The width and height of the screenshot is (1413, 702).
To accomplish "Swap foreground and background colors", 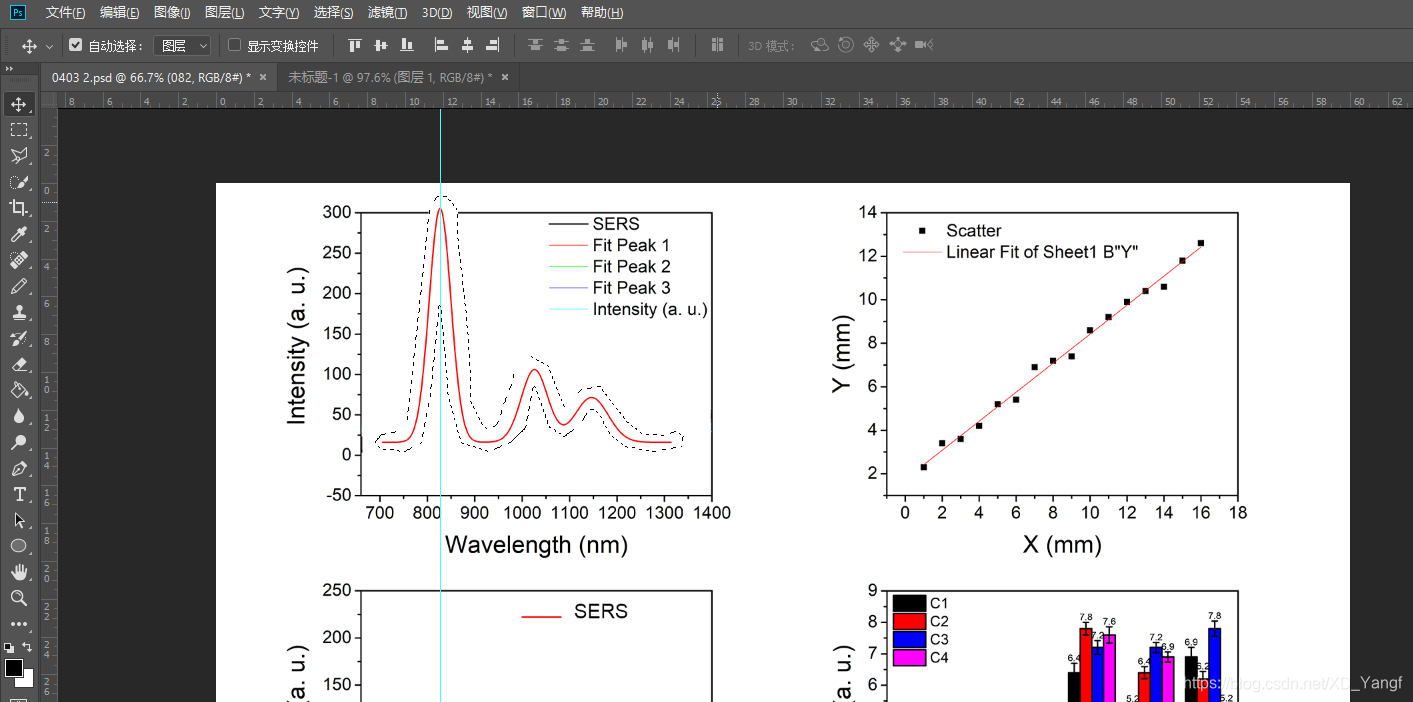I will [27, 648].
